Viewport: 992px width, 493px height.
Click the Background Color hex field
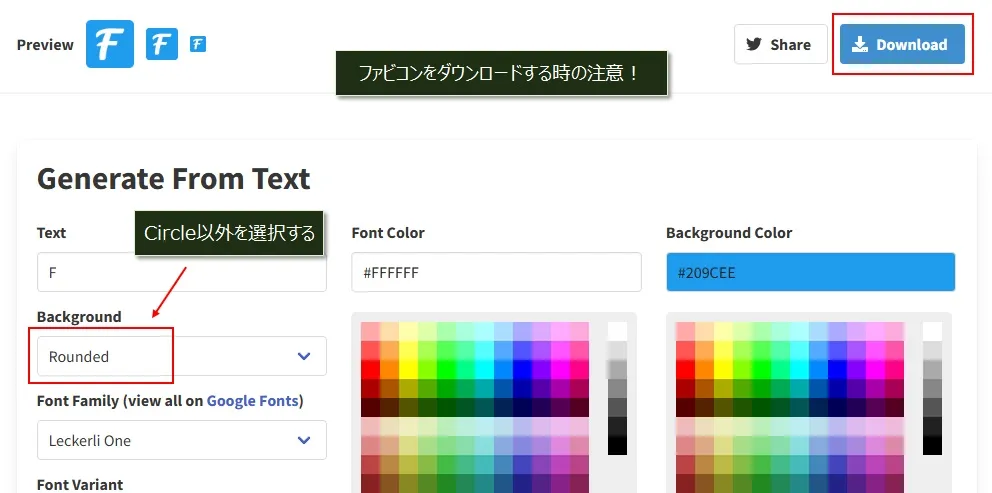click(810, 272)
